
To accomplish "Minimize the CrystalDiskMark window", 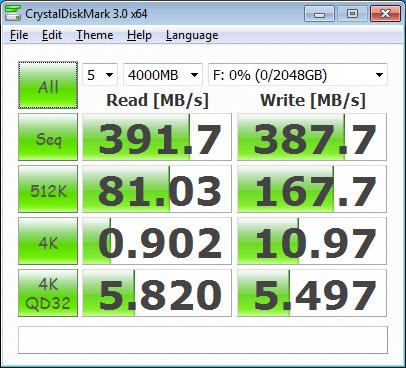I will pos(319,14).
